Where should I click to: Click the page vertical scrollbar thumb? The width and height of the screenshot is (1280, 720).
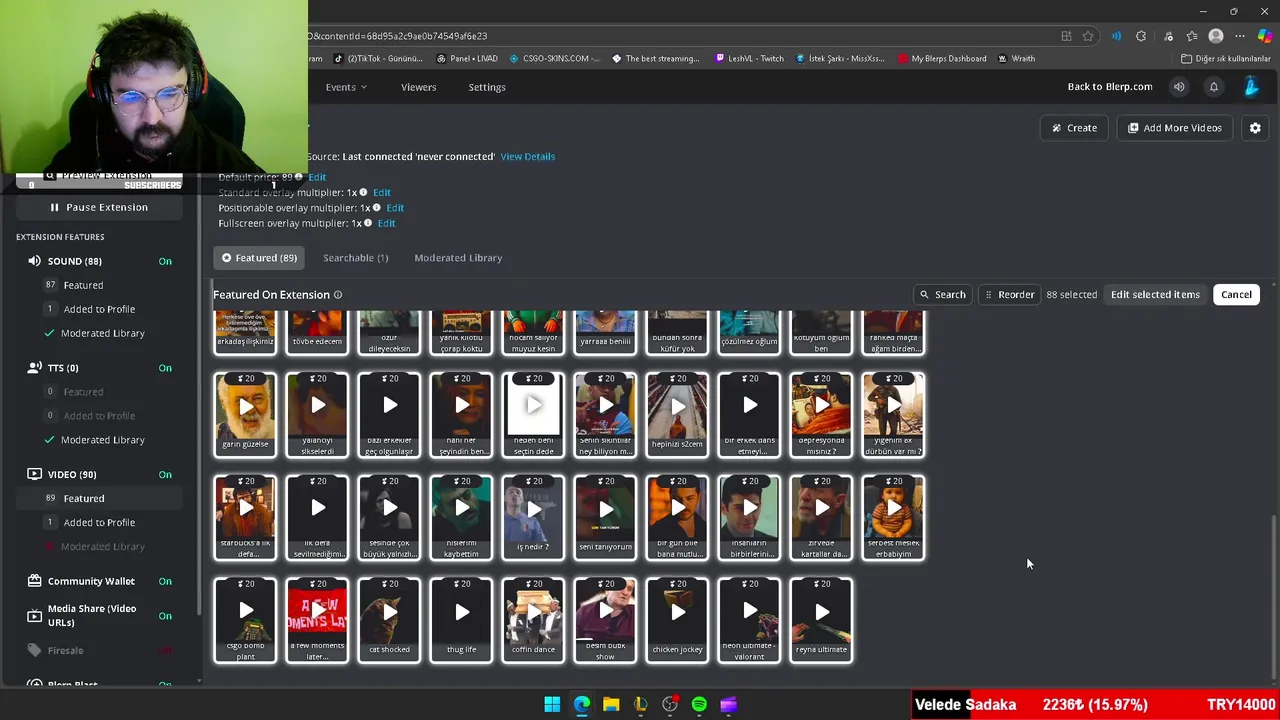tap(1273, 598)
